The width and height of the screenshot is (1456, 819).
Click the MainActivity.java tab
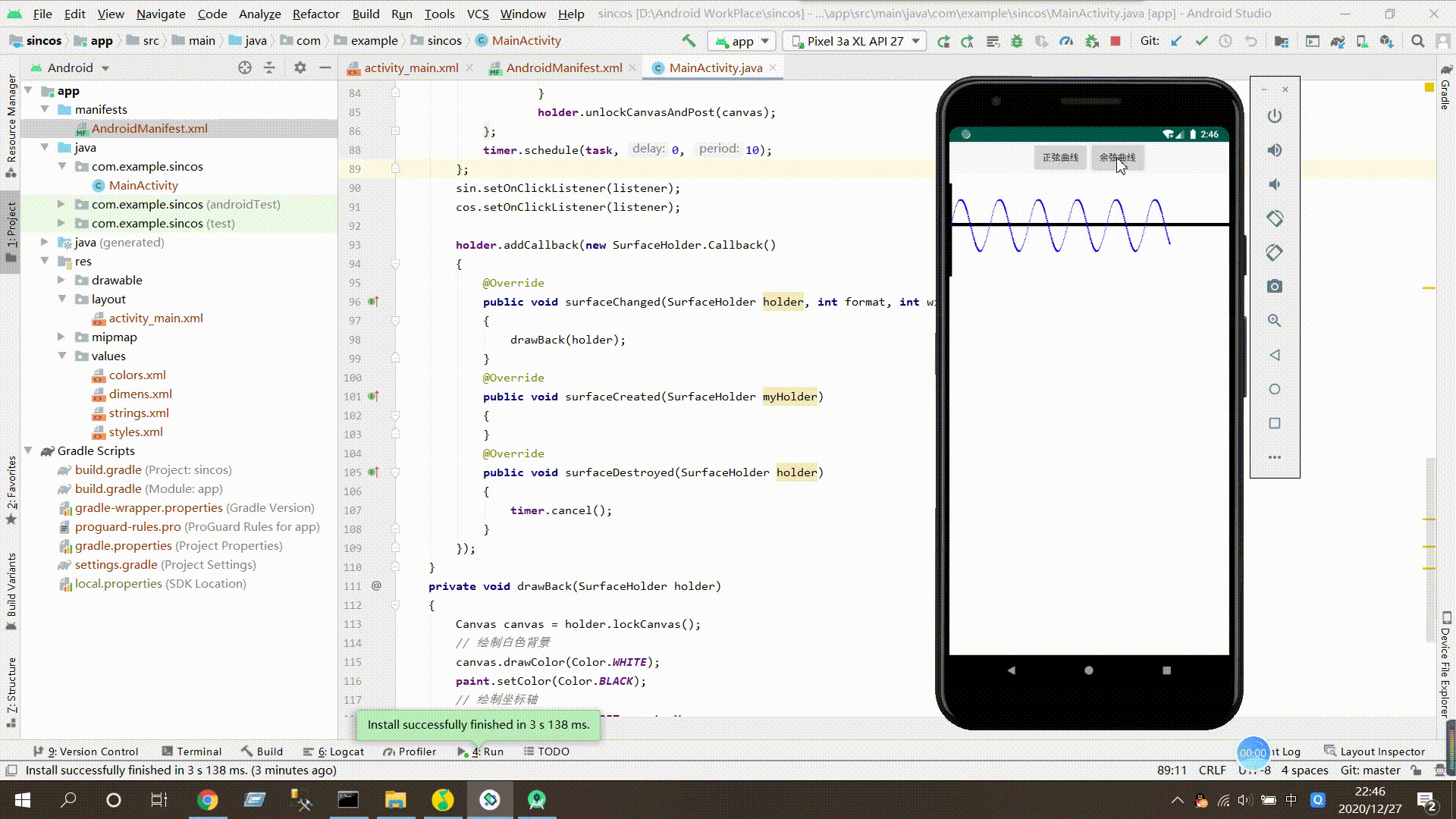[716, 67]
